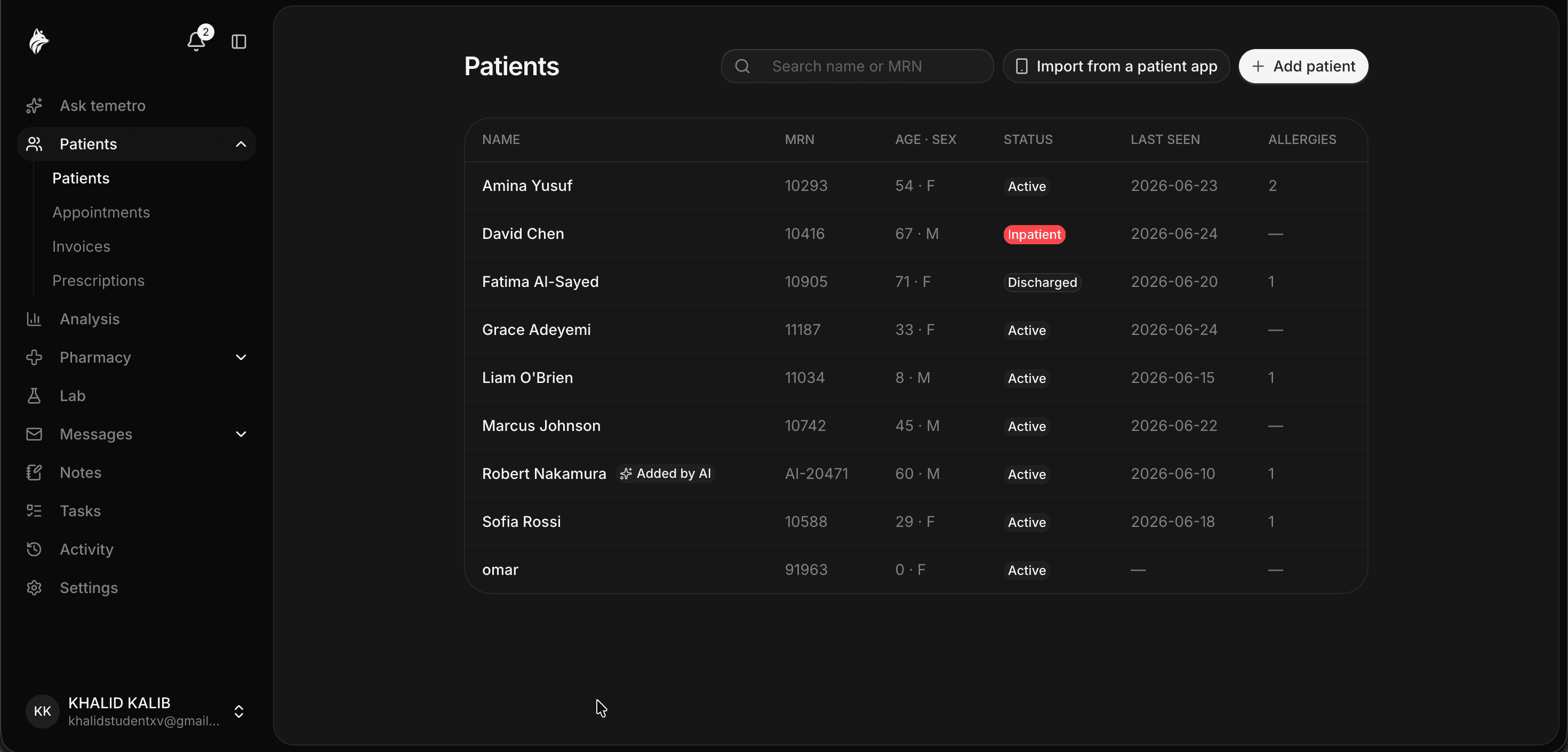
Task: Focus the Search name or MRN field
Action: tap(857, 66)
